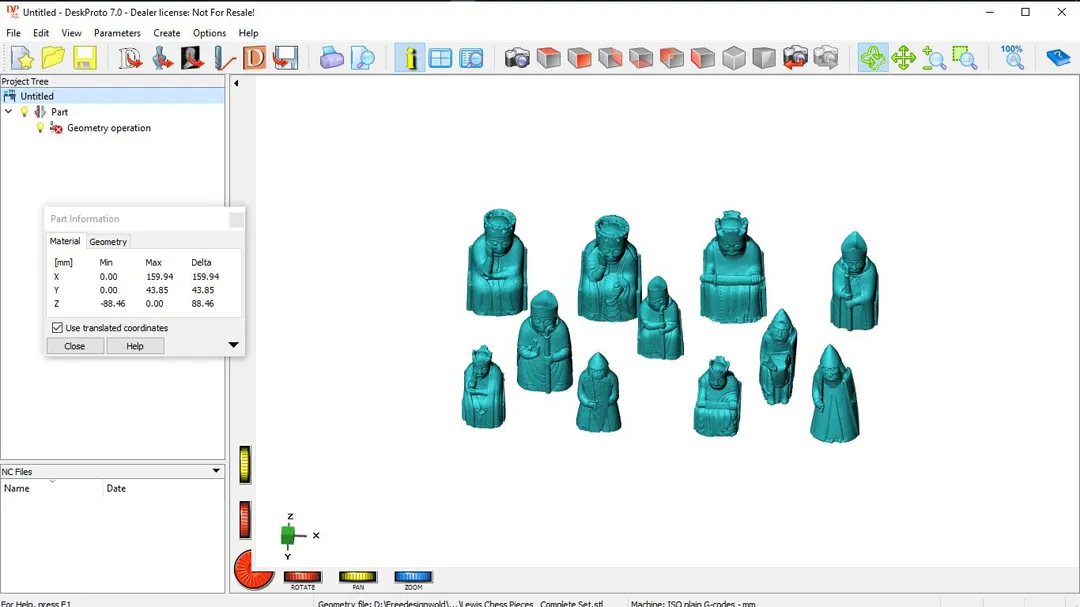Go to next view with the grey camera icon
Viewport: 1080px width, 607px height.
tap(826, 59)
